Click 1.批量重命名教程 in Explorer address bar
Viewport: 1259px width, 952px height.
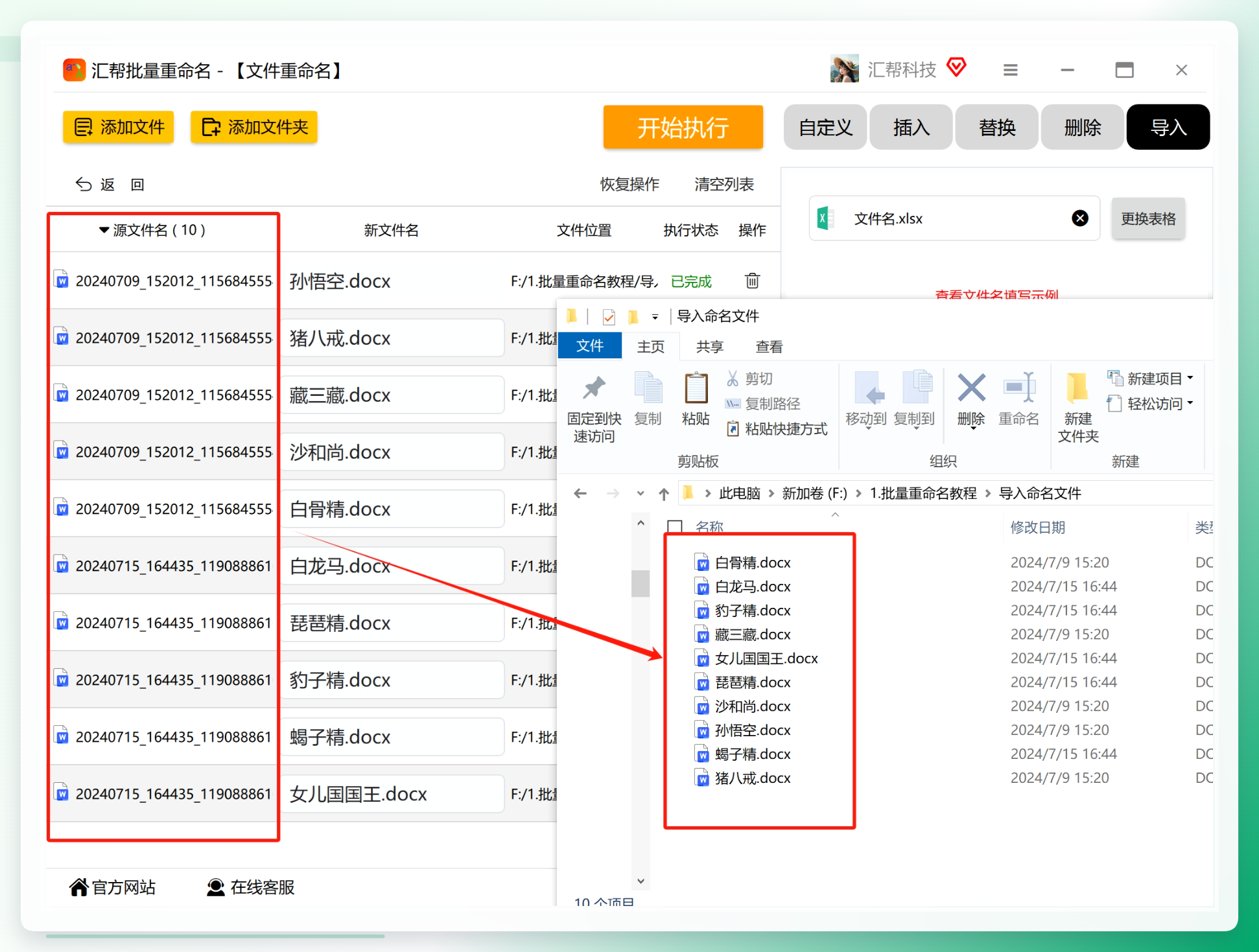[x=923, y=493]
